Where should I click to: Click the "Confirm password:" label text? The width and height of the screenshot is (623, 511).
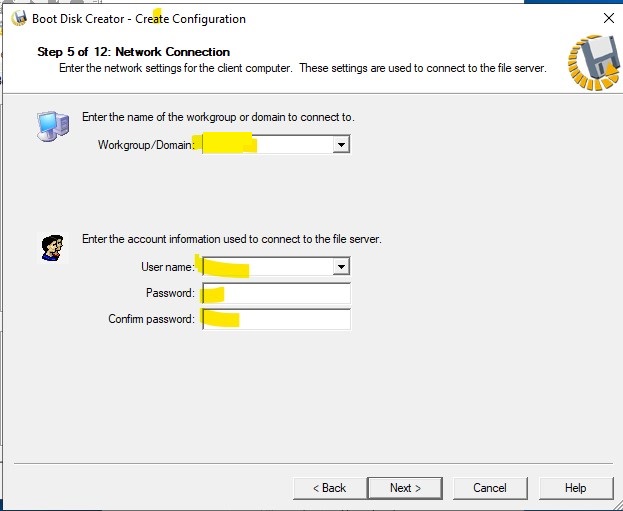coord(152,319)
